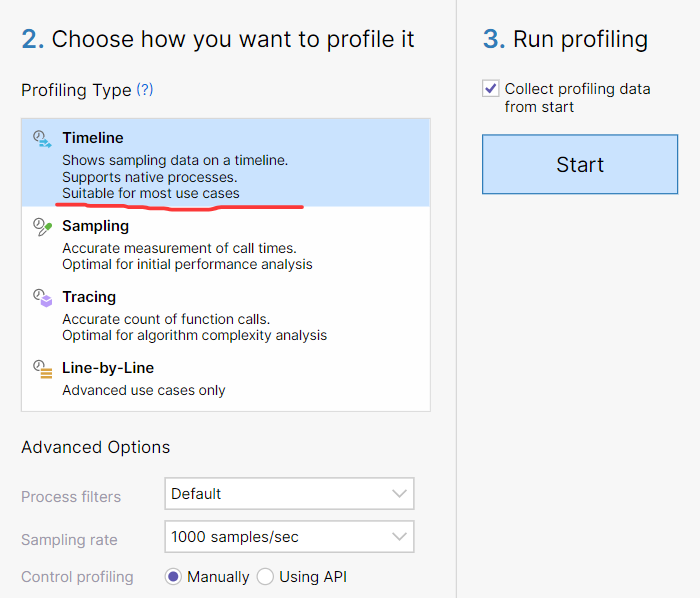Open the Profiling Type help (?) link
The image size is (700, 598).
tap(145, 90)
